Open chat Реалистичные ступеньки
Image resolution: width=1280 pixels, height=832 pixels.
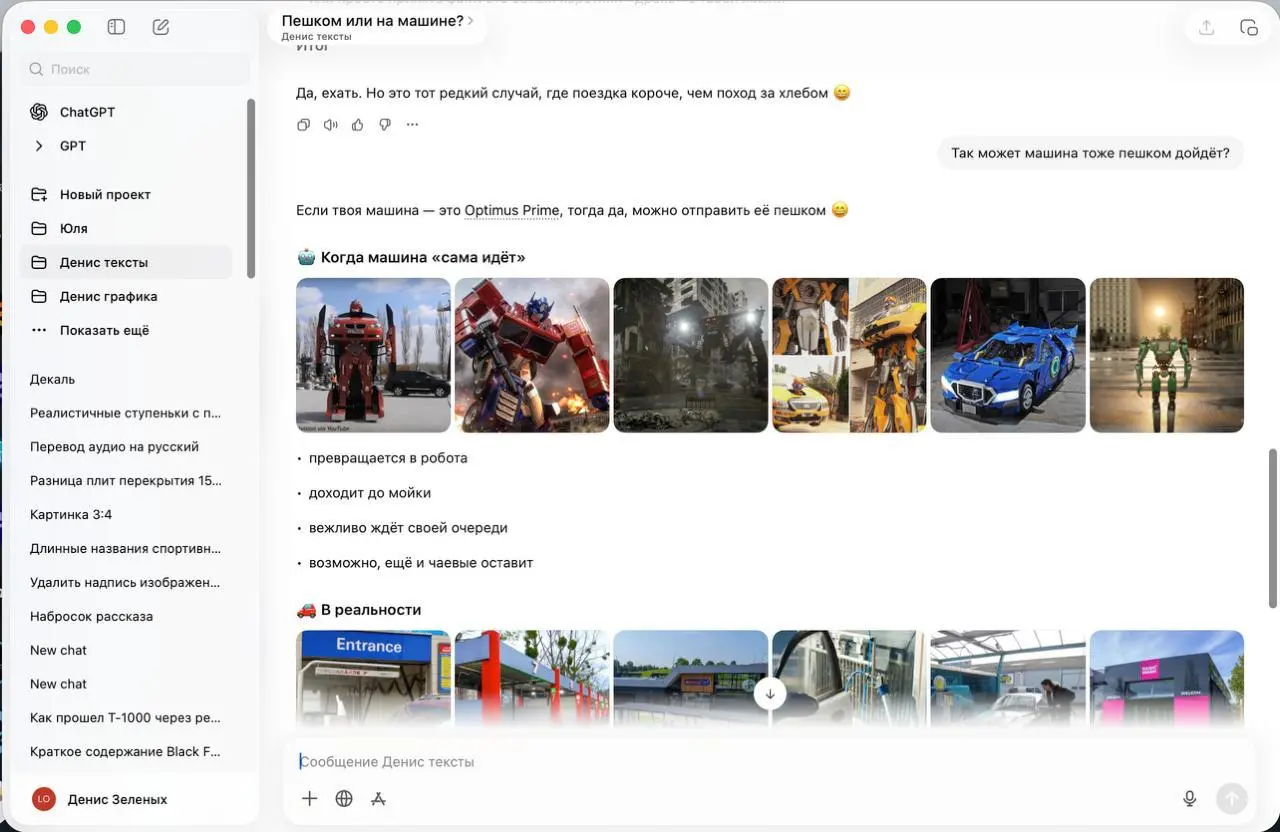point(126,413)
